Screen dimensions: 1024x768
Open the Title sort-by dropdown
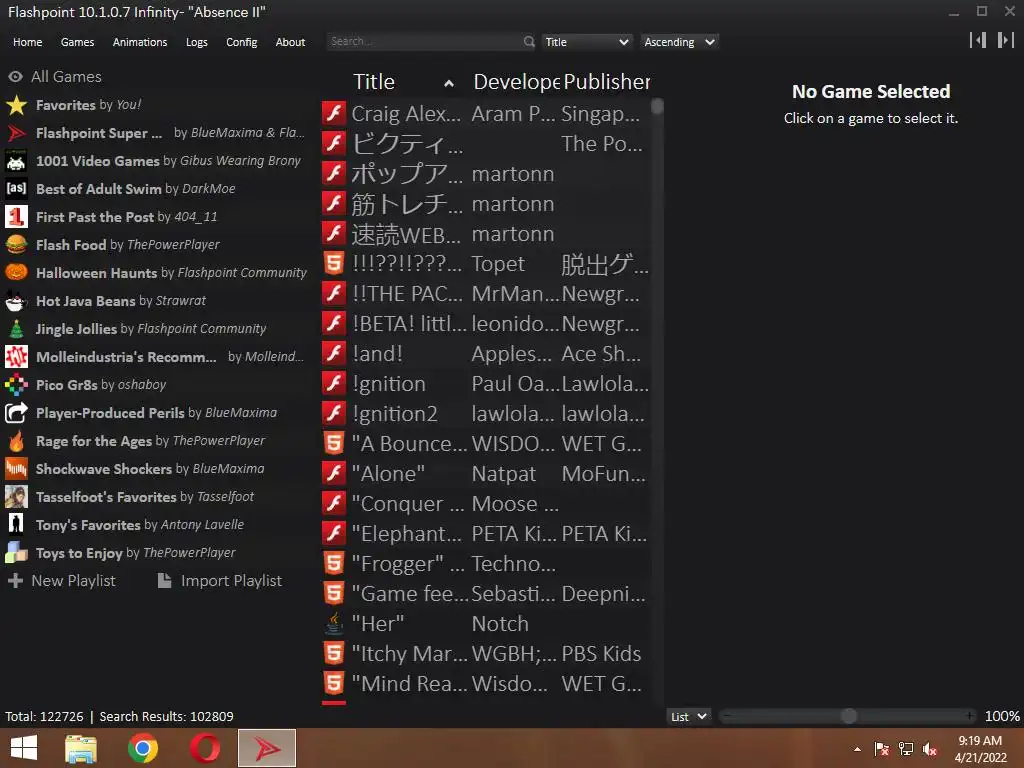click(586, 42)
